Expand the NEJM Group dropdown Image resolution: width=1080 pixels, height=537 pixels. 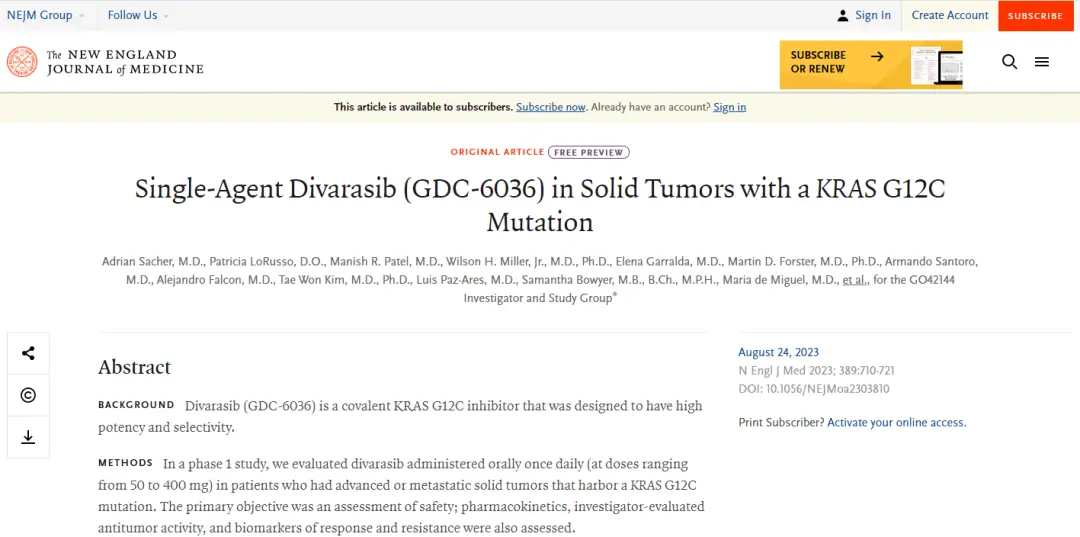point(46,15)
